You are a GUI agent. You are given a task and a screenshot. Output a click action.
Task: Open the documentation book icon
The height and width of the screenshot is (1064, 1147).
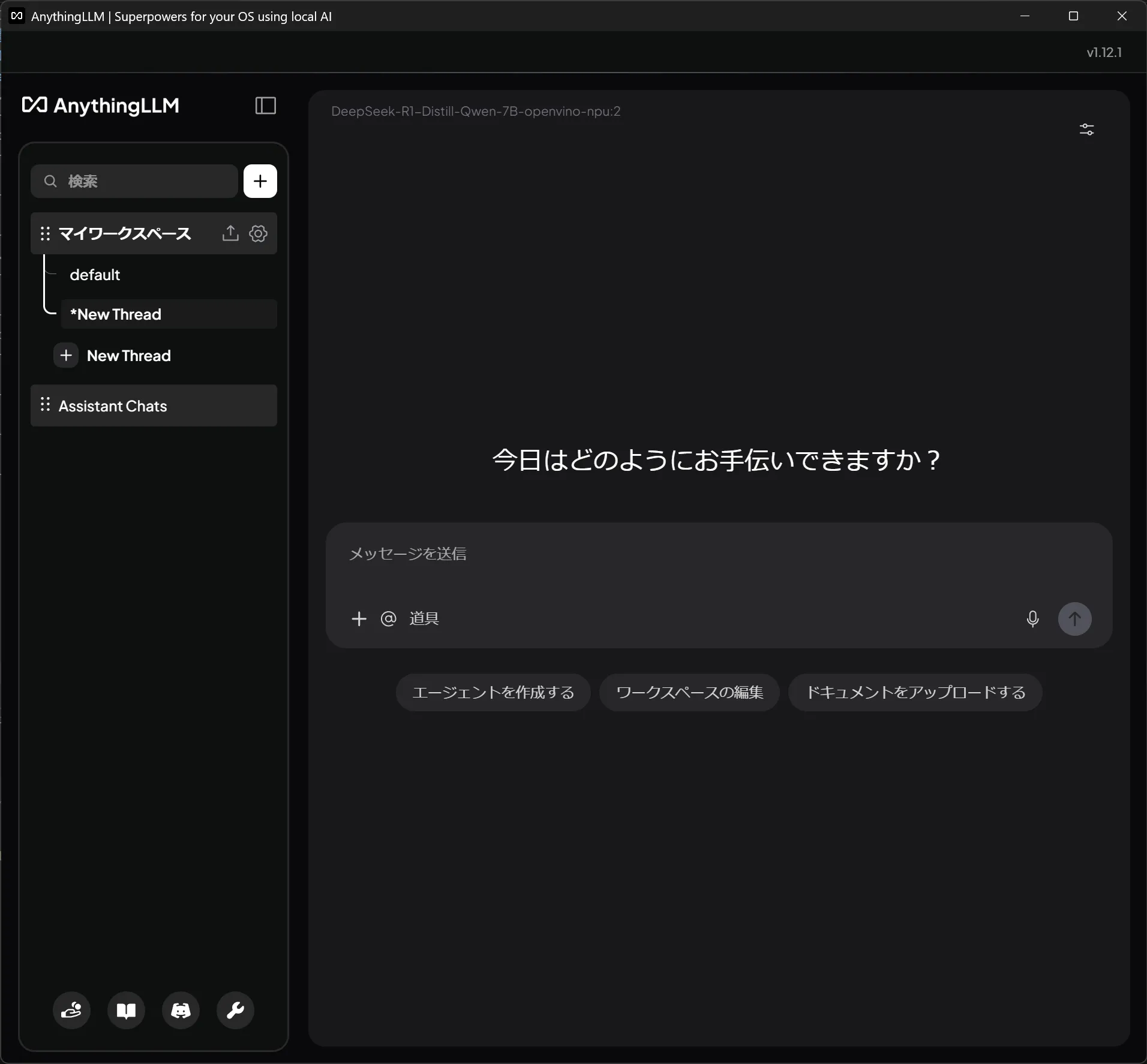[126, 1010]
